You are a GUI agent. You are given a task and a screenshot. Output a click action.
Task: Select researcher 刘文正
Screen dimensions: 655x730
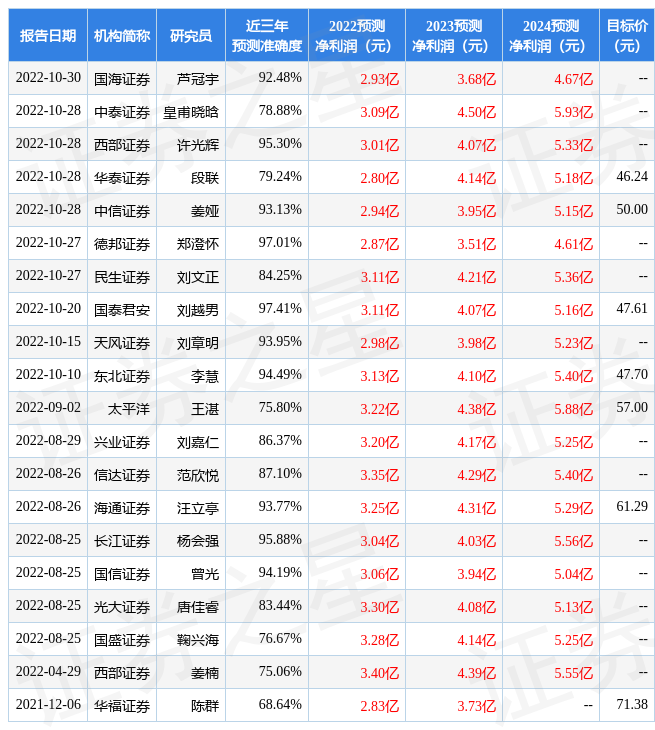coord(197,277)
